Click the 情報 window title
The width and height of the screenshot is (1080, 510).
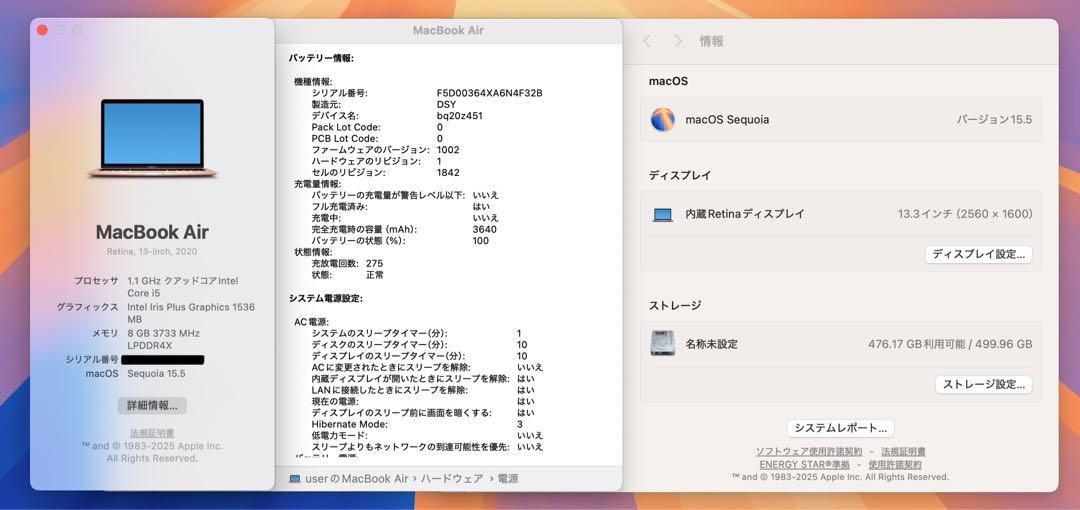point(712,41)
